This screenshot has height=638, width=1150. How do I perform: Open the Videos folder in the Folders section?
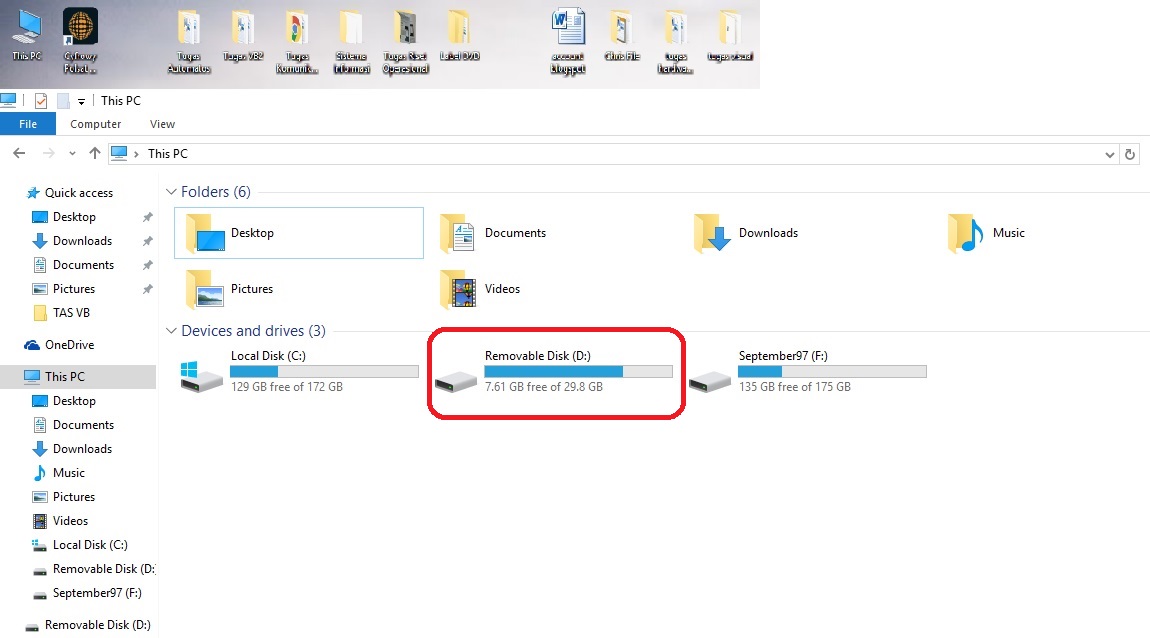pyautogui.click(x=500, y=289)
